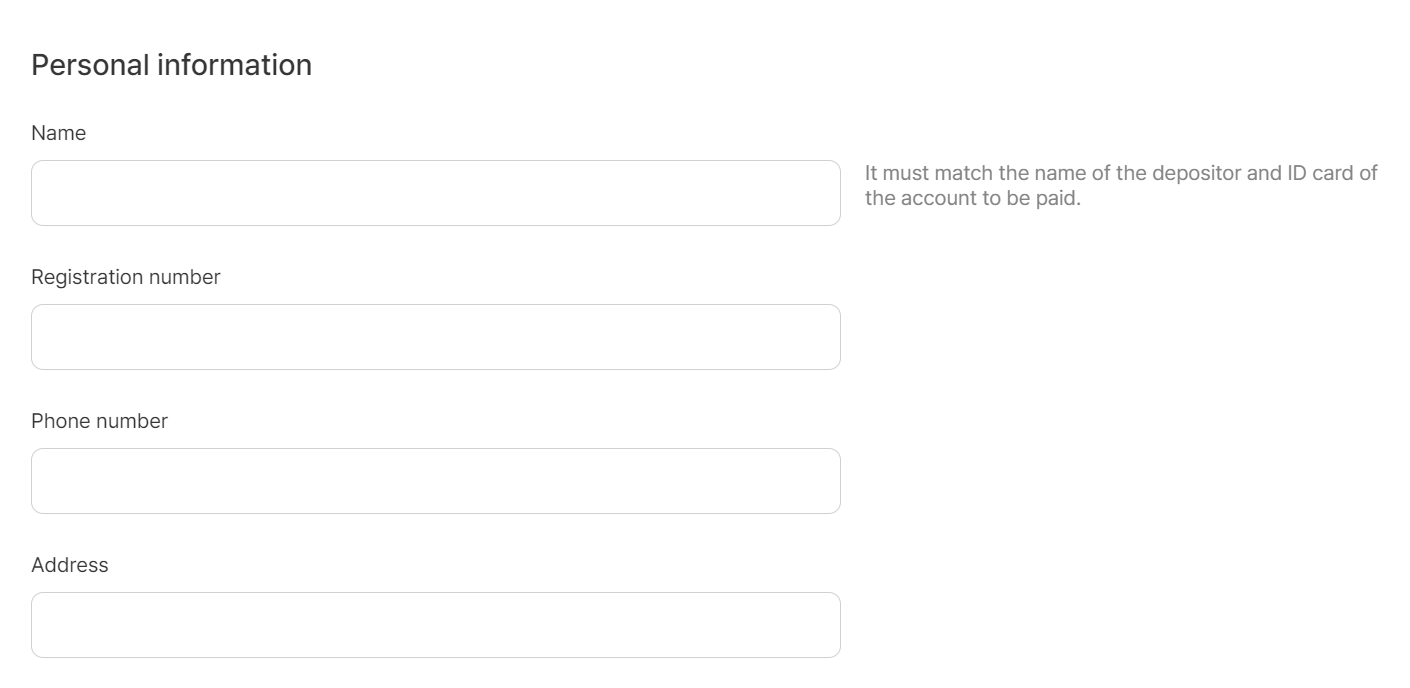
Task: Focus the Registration number text box
Action: point(435,337)
